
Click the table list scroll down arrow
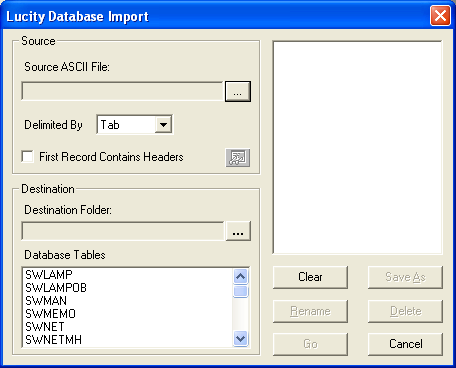pyautogui.click(x=241, y=339)
